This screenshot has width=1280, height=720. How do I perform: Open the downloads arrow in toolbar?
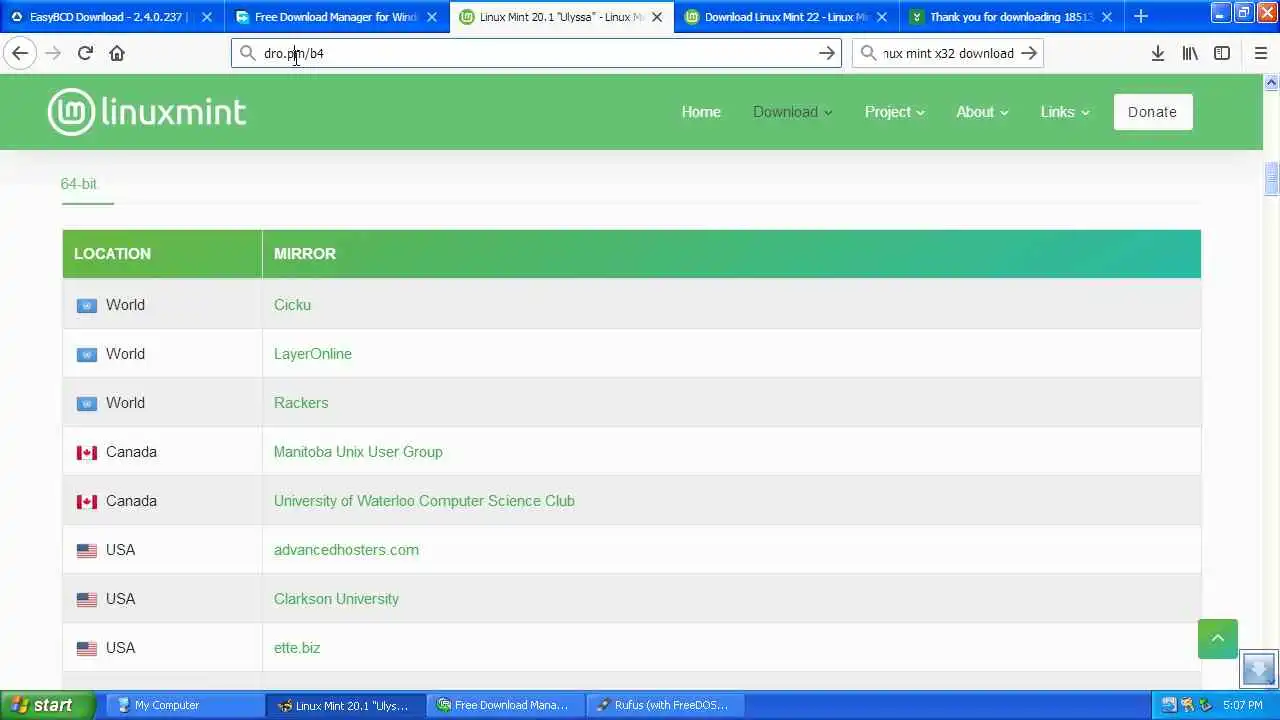[1158, 53]
